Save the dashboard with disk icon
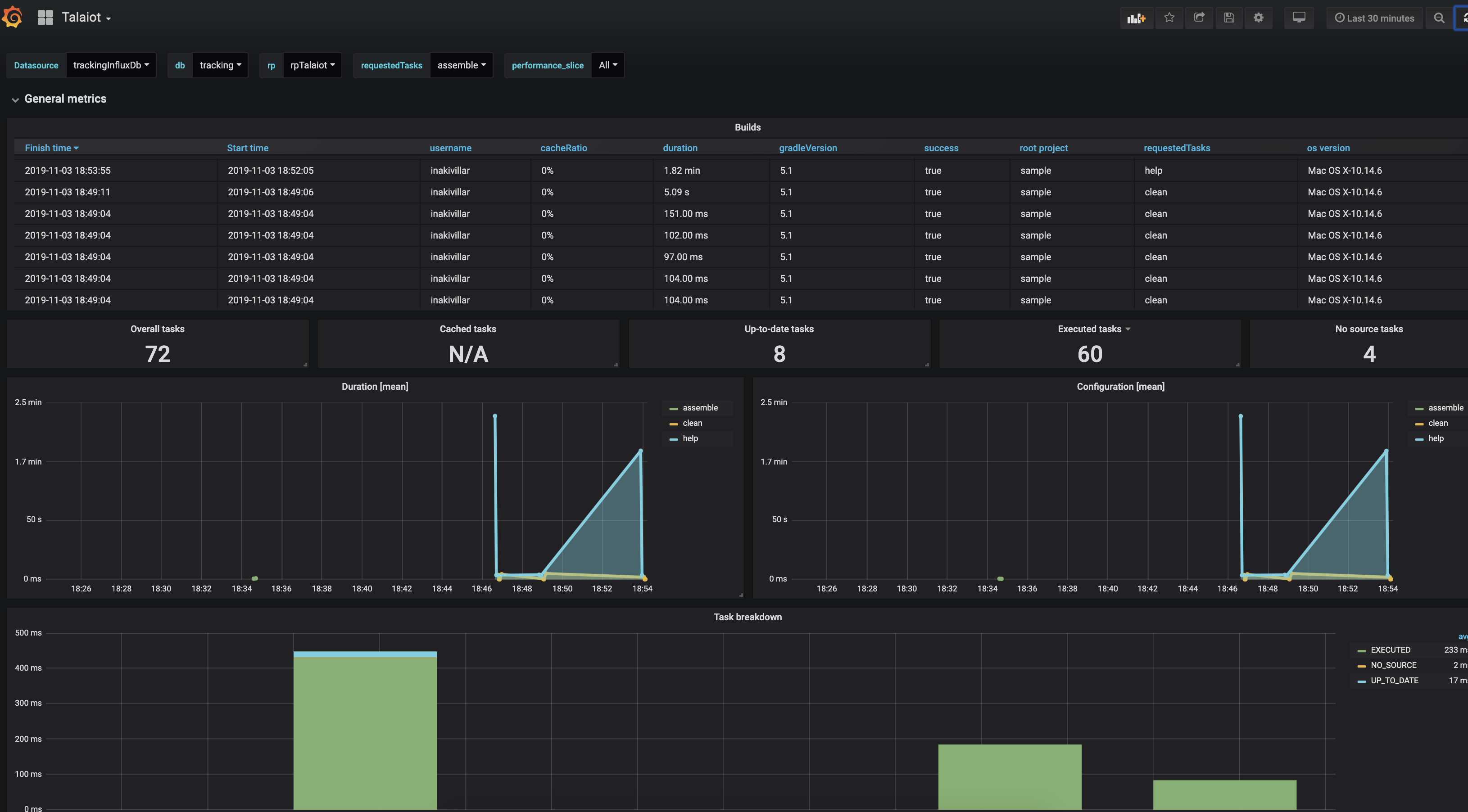The height and width of the screenshot is (812, 1468). (1228, 18)
